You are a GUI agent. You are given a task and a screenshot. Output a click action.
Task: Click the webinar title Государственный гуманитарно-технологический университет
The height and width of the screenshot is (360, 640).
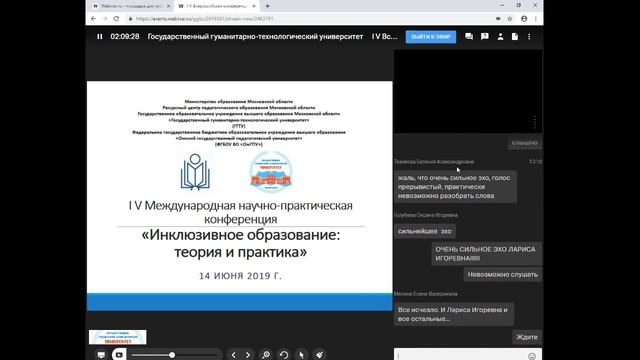tap(255, 37)
